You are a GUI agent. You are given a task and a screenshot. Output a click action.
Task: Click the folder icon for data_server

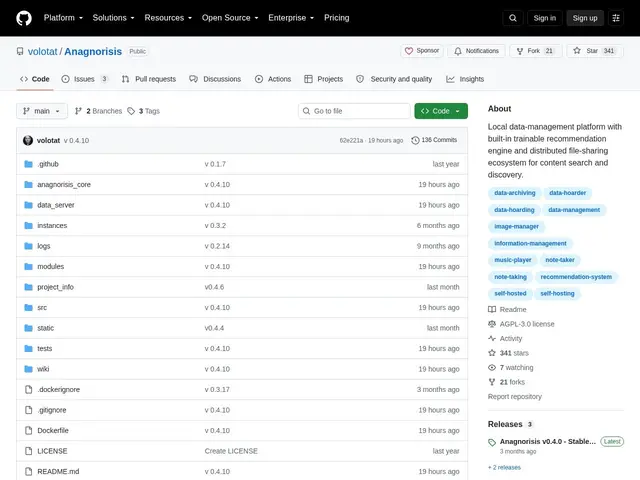point(28,205)
